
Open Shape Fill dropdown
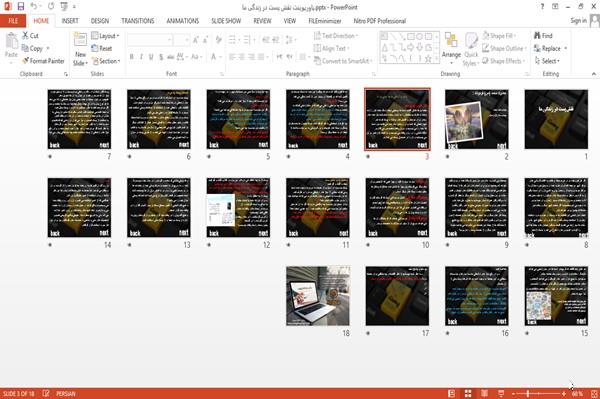coord(499,36)
